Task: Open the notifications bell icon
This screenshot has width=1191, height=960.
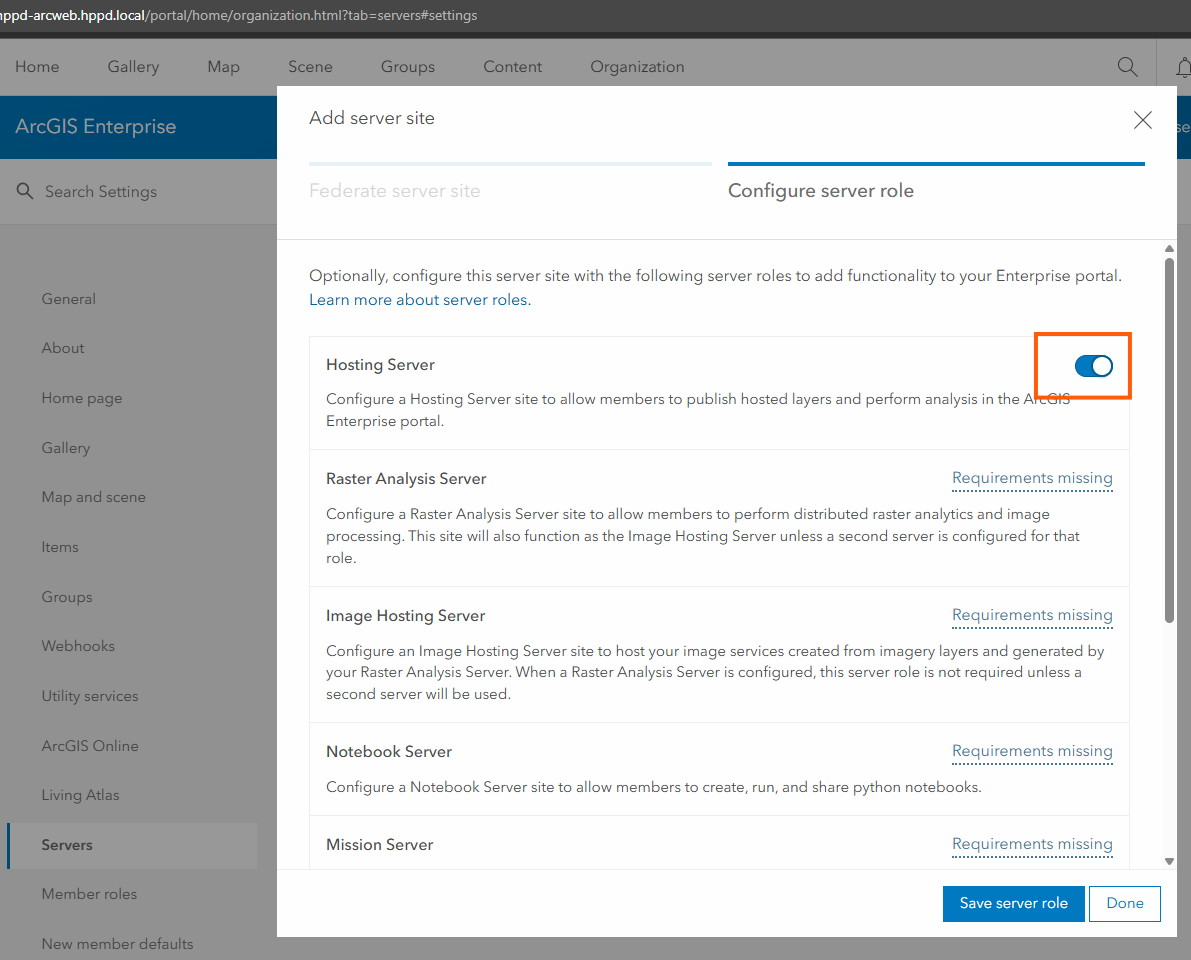Action: click(x=1183, y=67)
